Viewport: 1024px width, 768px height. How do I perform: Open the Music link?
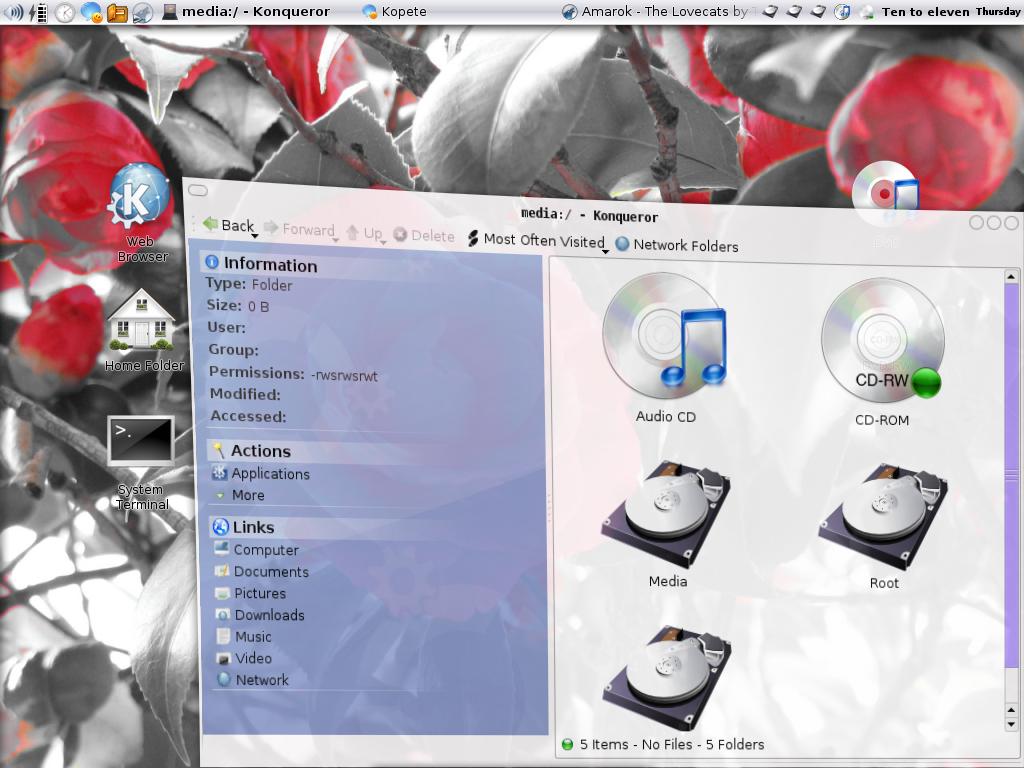(244, 636)
